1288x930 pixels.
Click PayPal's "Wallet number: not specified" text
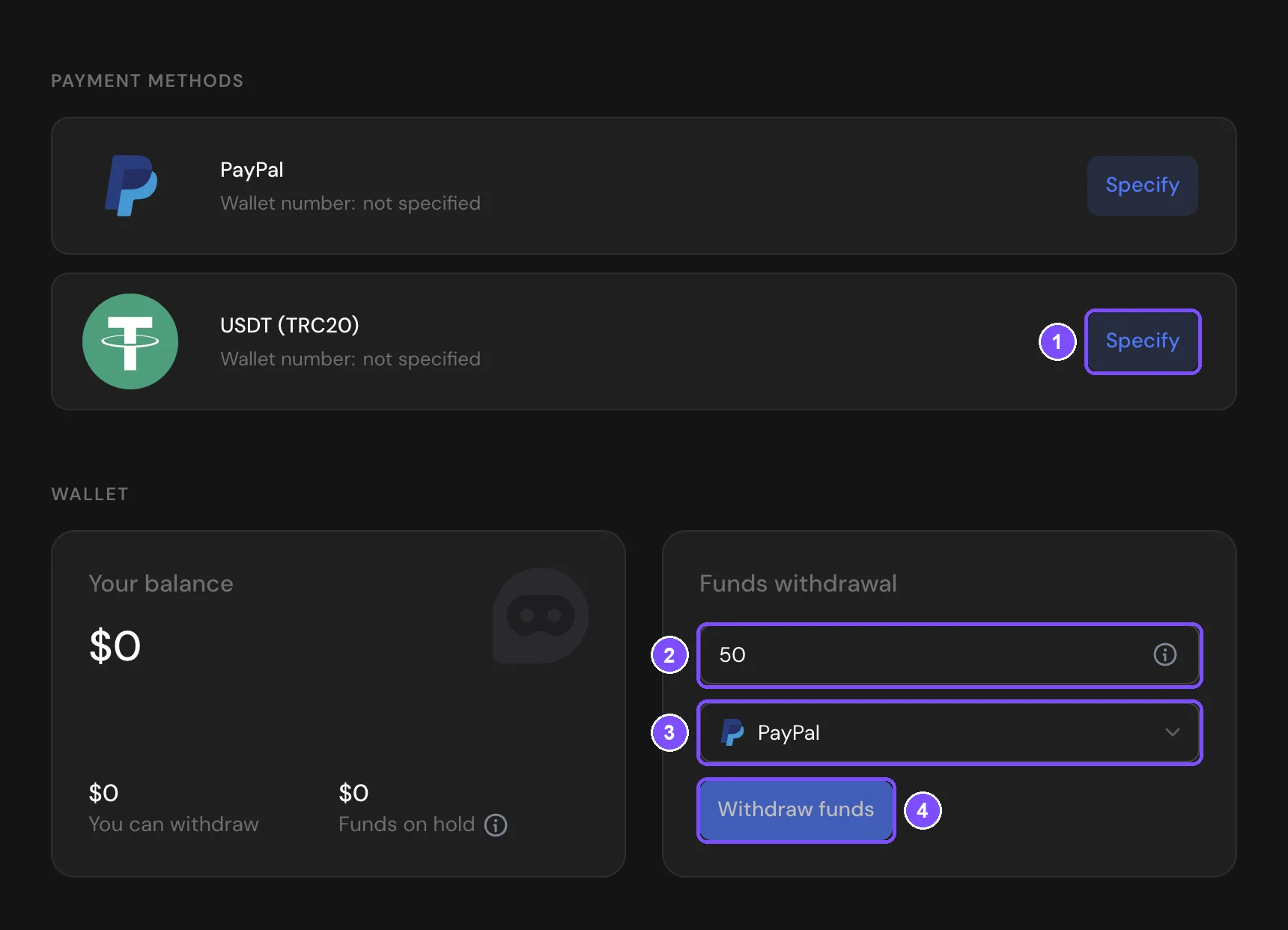pos(350,203)
